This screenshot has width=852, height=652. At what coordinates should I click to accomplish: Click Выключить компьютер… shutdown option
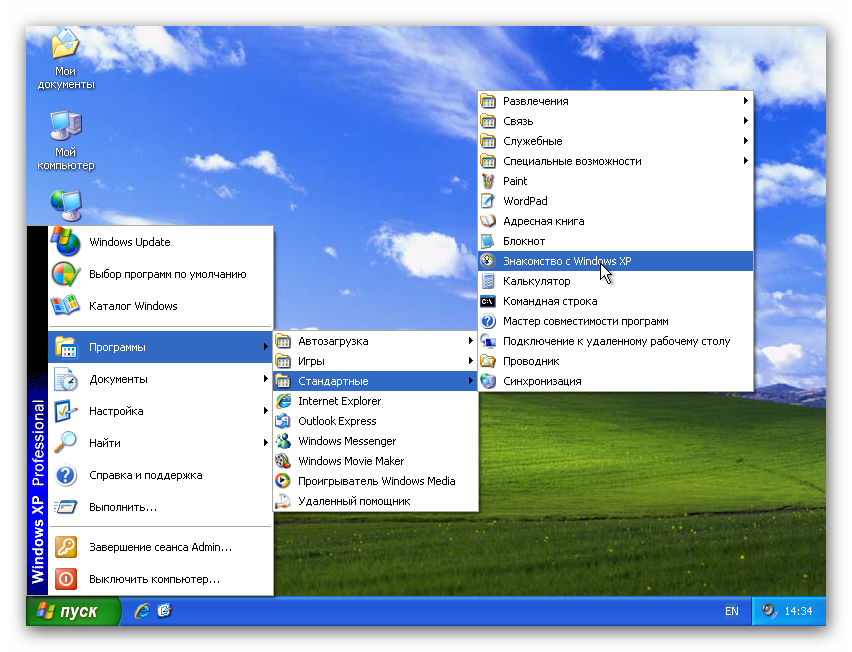(154, 579)
